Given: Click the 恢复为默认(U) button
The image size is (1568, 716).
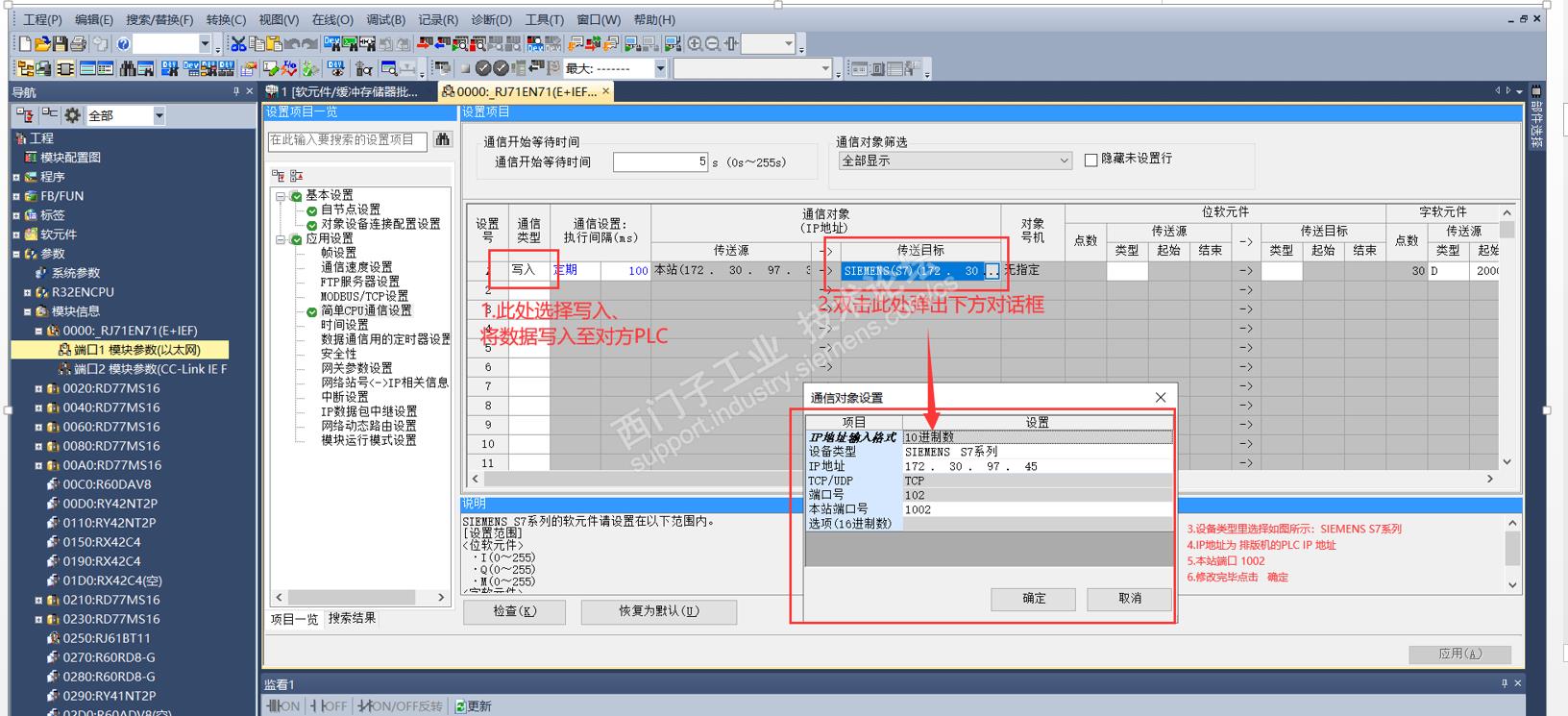Looking at the screenshot, I should (x=659, y=611).
